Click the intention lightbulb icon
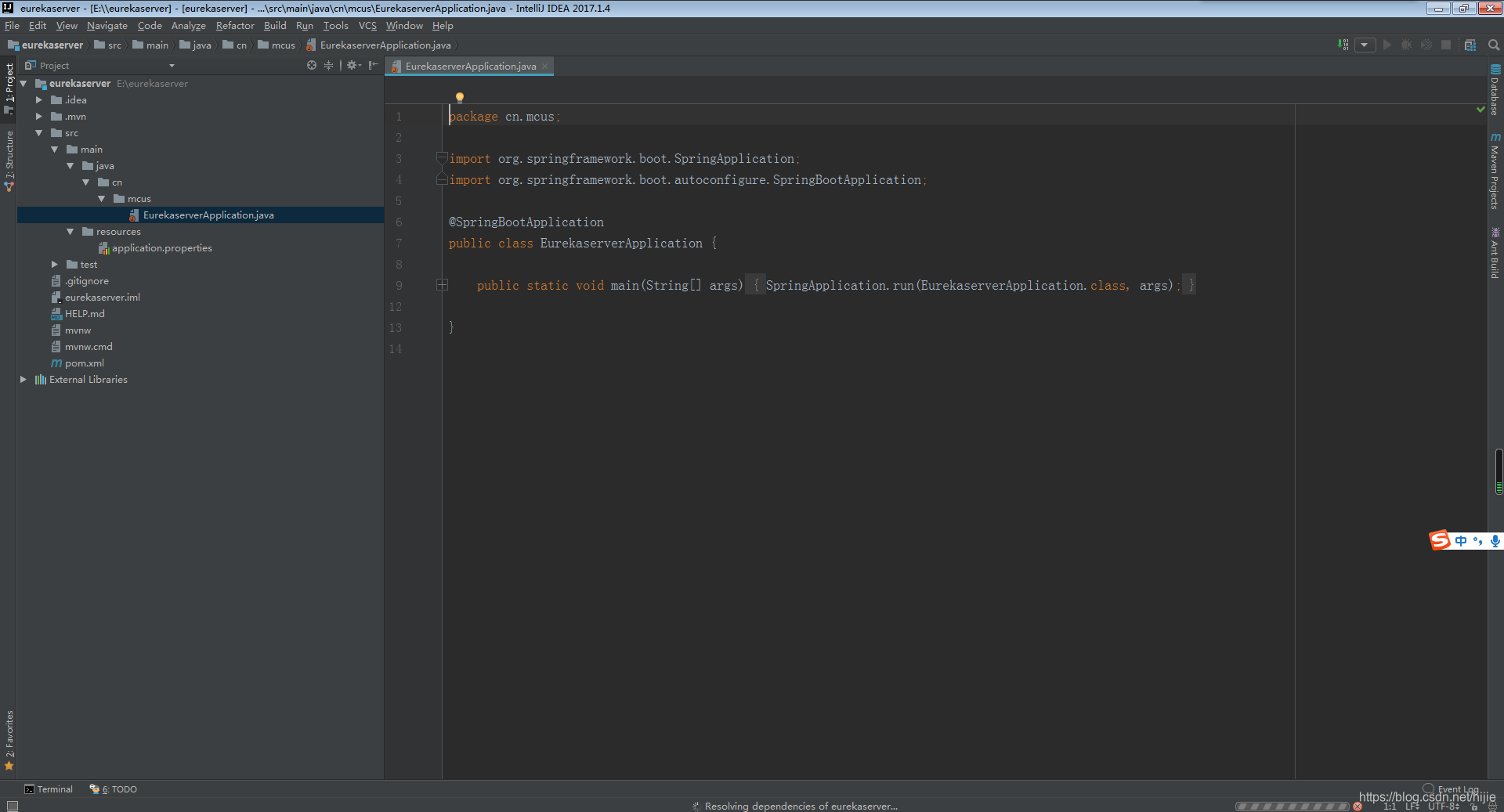Screen dimensions: 1504x812 point(460,97)
